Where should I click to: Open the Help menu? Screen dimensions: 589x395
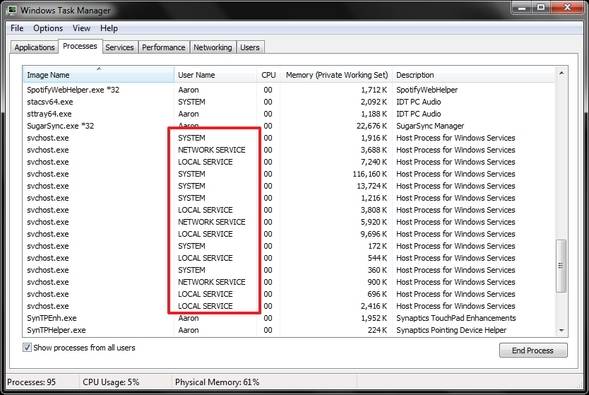109,28
